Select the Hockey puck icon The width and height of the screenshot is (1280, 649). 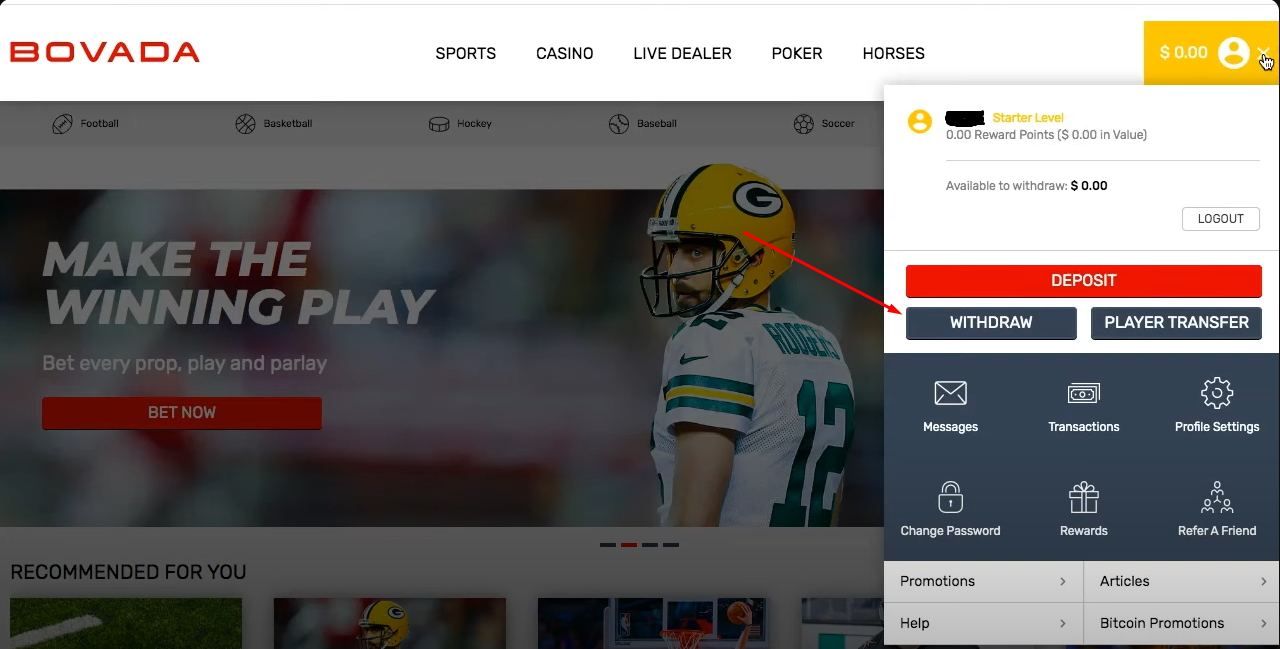pyautogui.click(x=439, y=124)
